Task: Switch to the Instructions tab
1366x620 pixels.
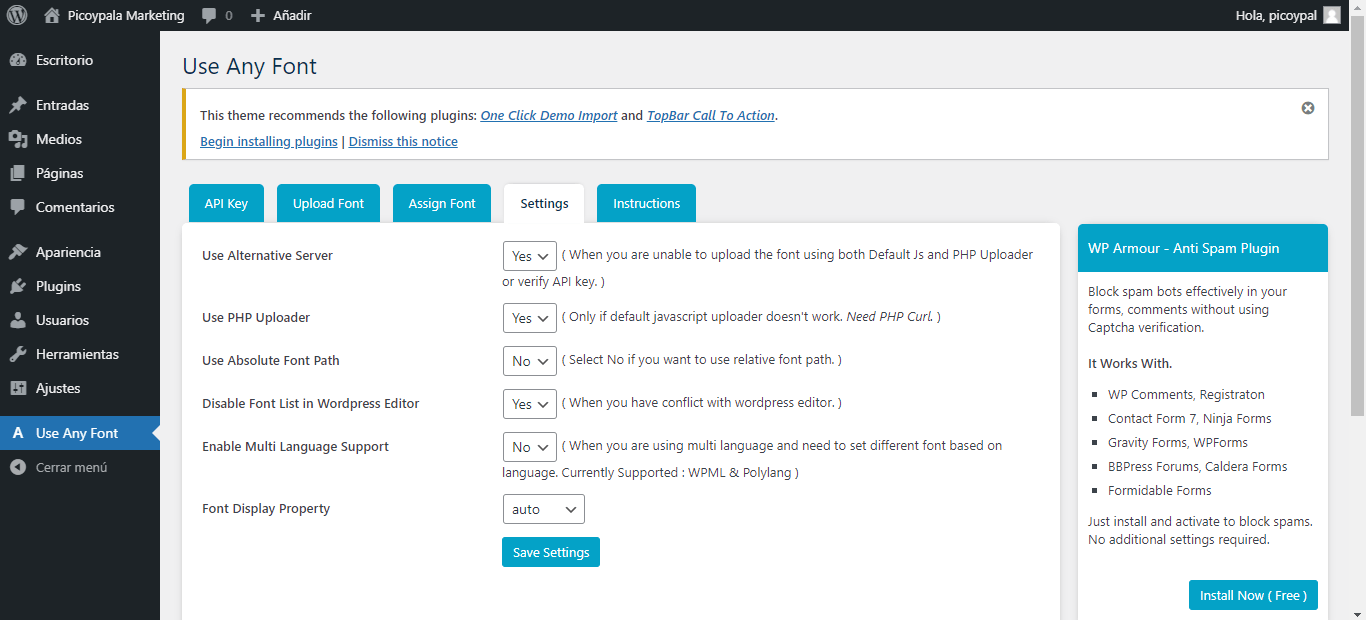Action: [646, 203]
